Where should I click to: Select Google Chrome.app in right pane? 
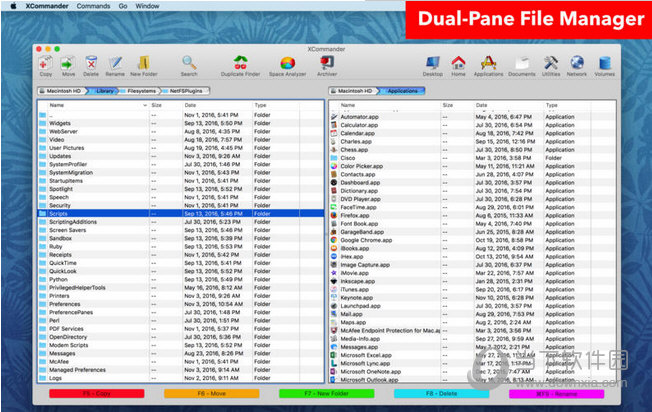[x=473, y=240]
